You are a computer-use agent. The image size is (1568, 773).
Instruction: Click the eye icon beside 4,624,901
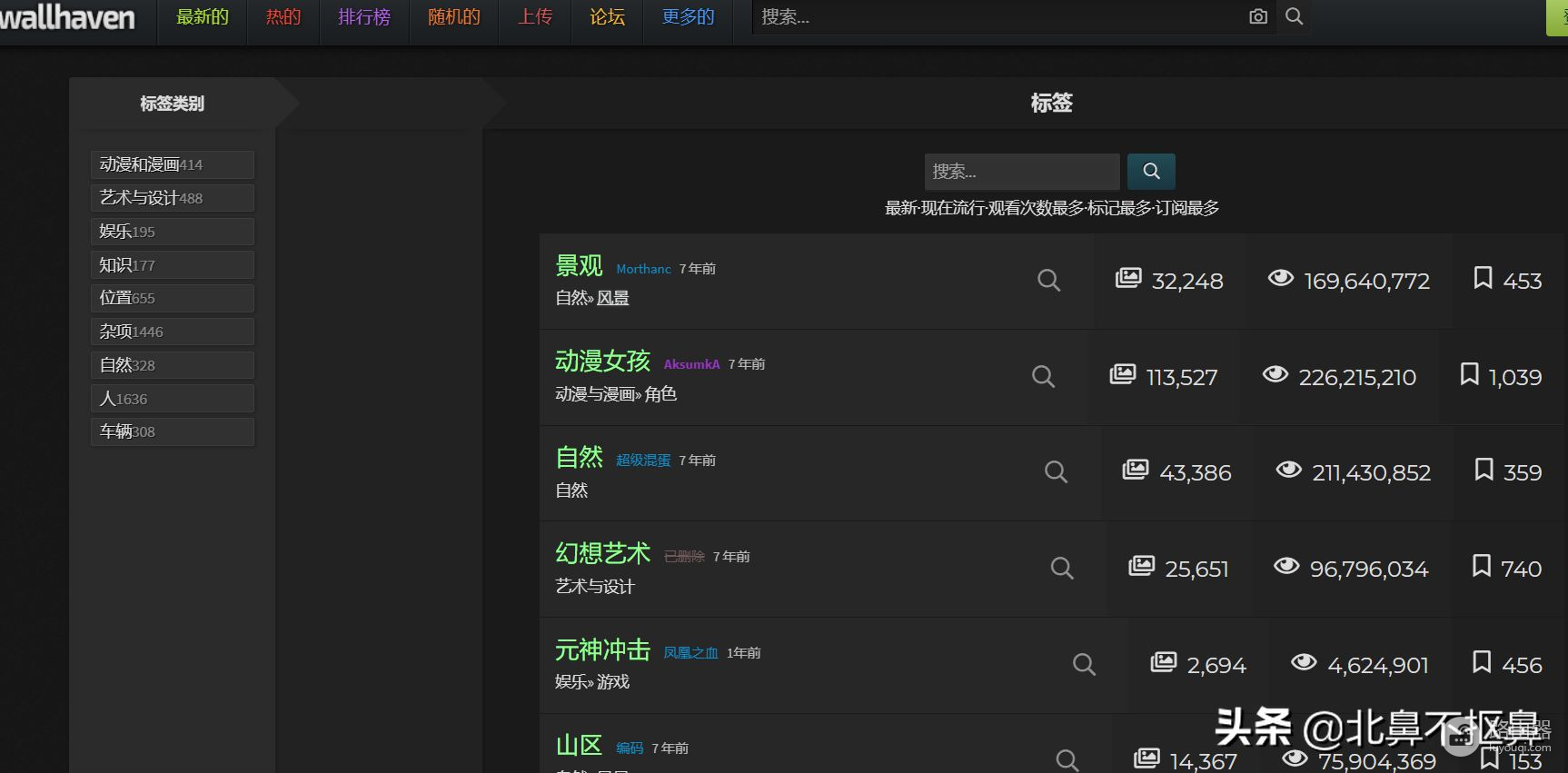pyautogui.click(x=1304, y=662)
